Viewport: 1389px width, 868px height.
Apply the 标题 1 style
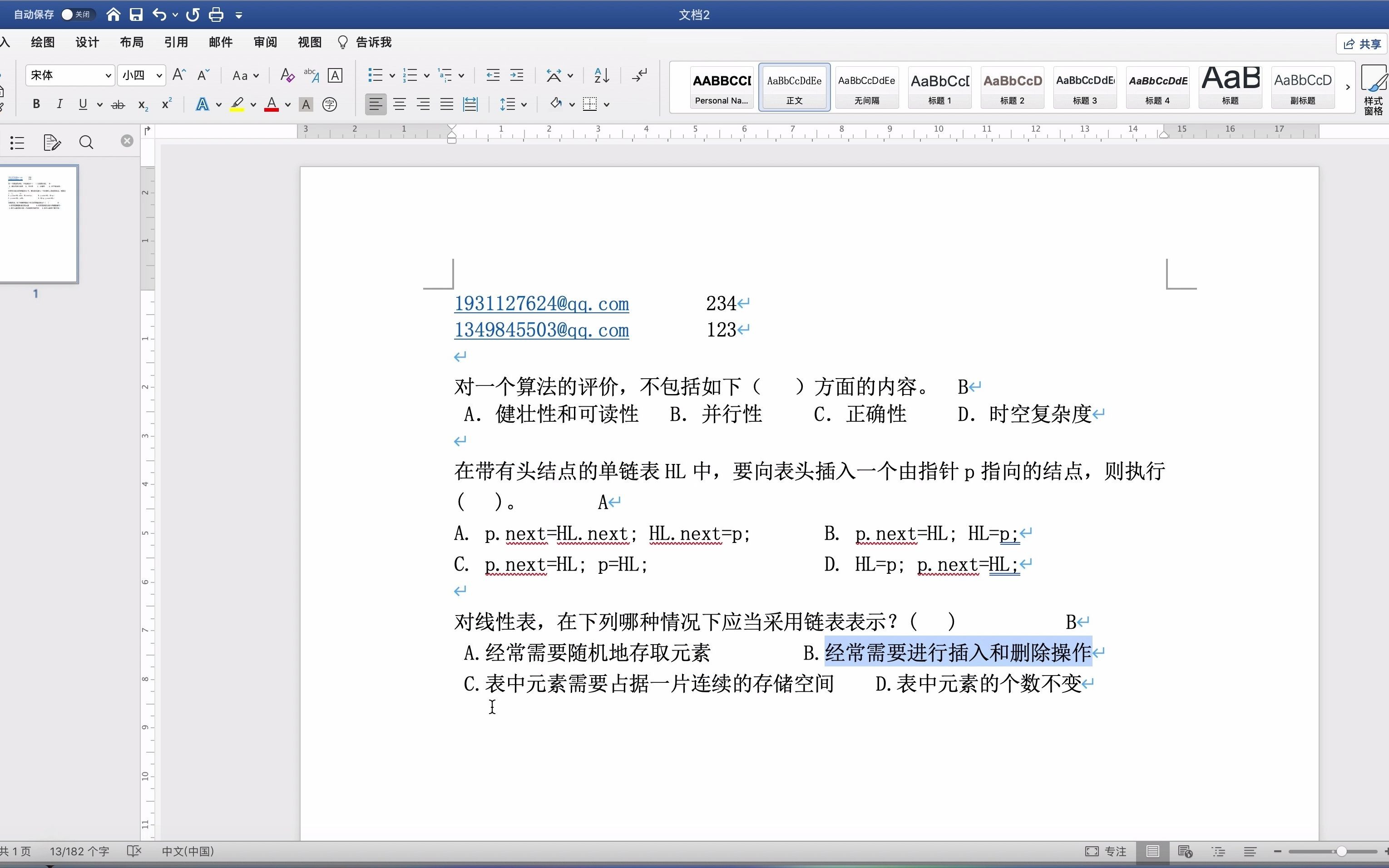[x=939, y=87]
